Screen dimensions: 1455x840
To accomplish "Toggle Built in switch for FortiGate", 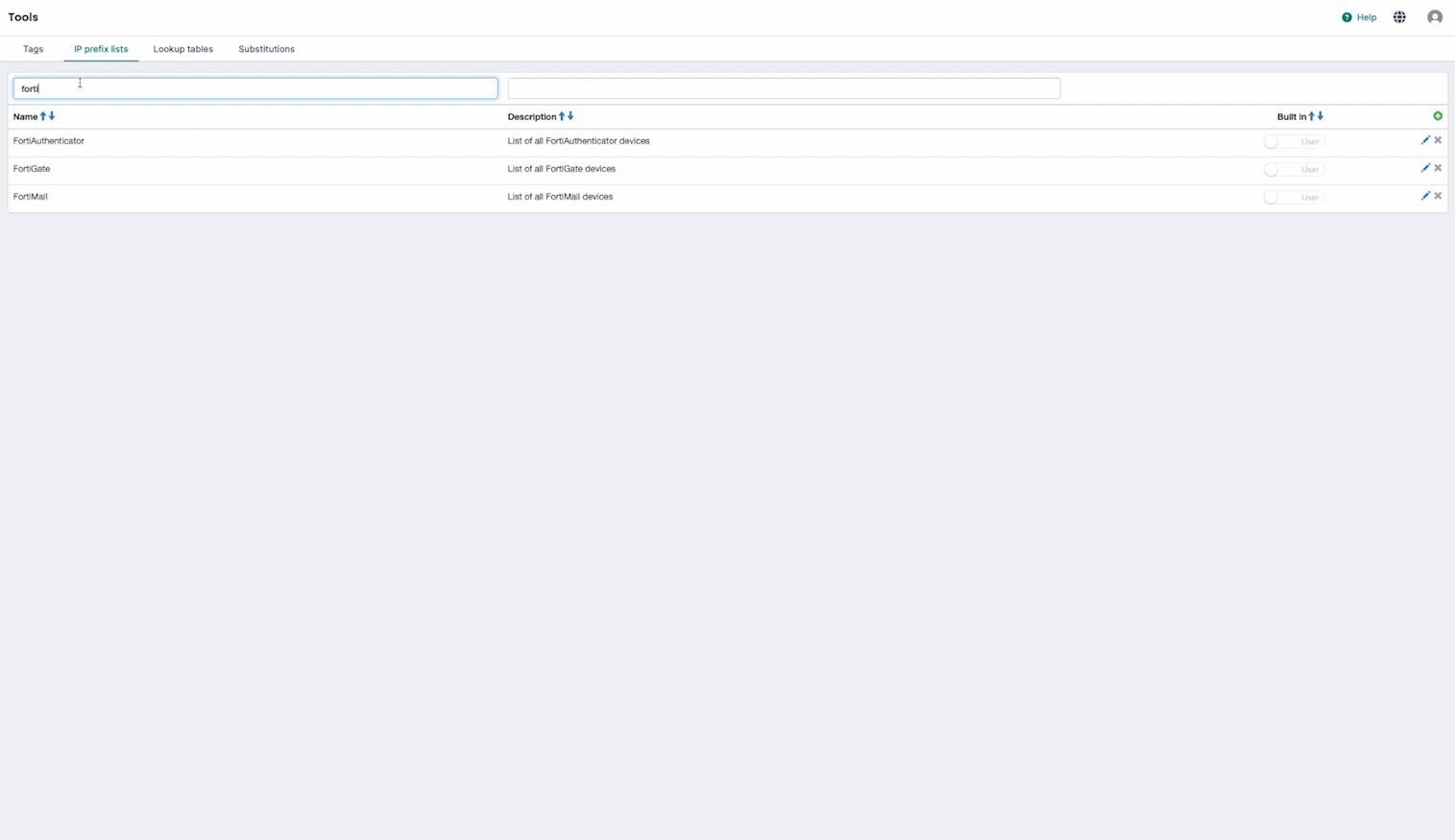I will click(1294, 170).
